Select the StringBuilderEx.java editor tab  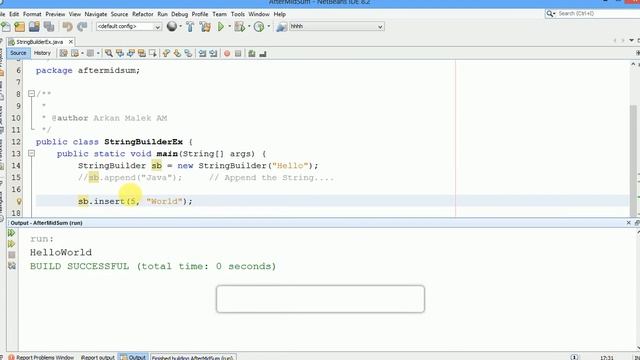point(39,42)
